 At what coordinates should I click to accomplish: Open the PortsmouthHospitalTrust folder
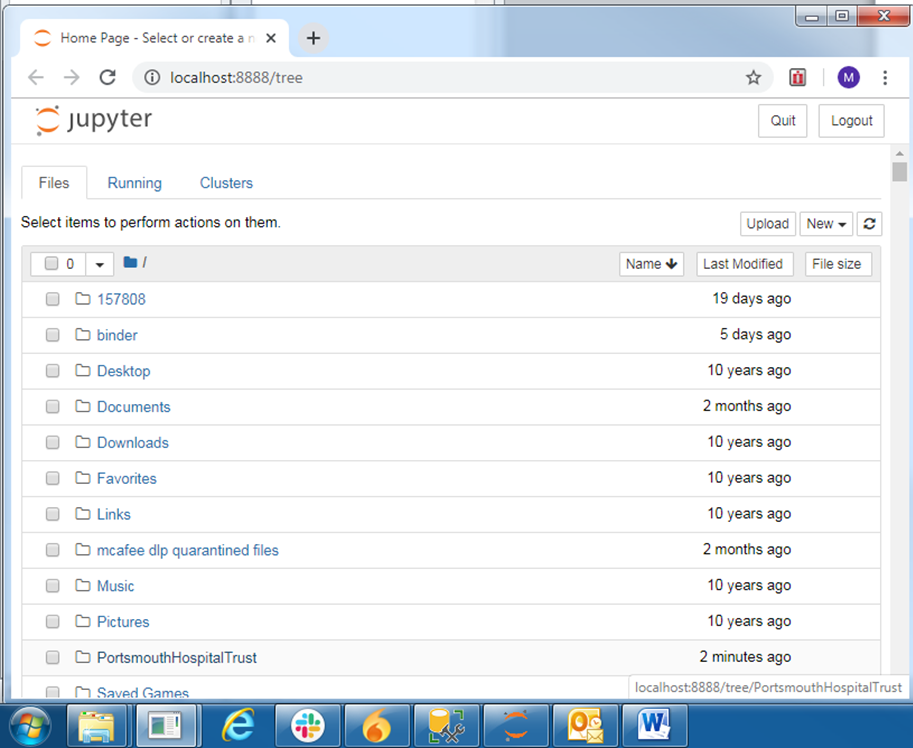coord(176,658)
